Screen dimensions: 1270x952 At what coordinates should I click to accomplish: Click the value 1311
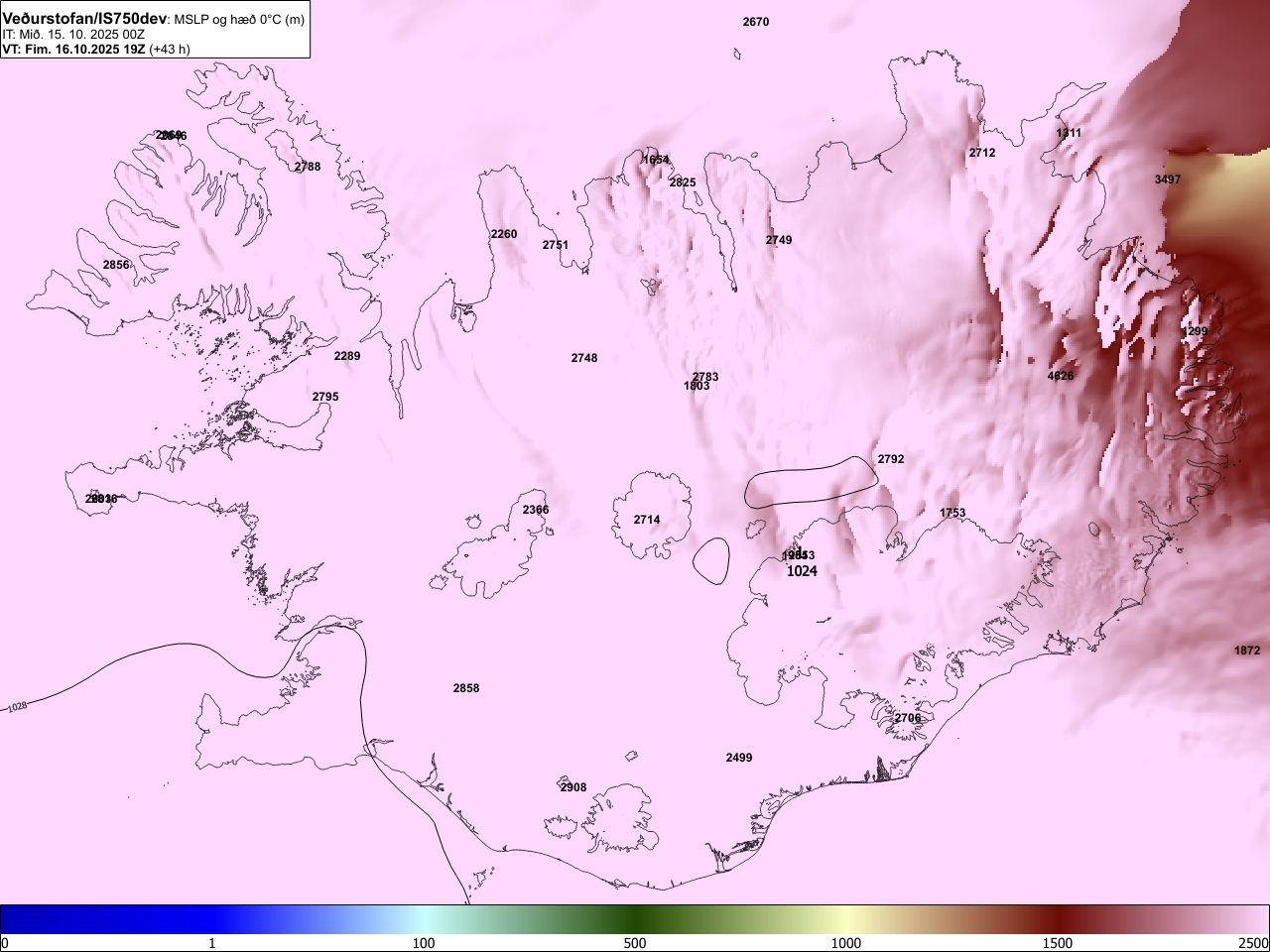coord(1069,133)
